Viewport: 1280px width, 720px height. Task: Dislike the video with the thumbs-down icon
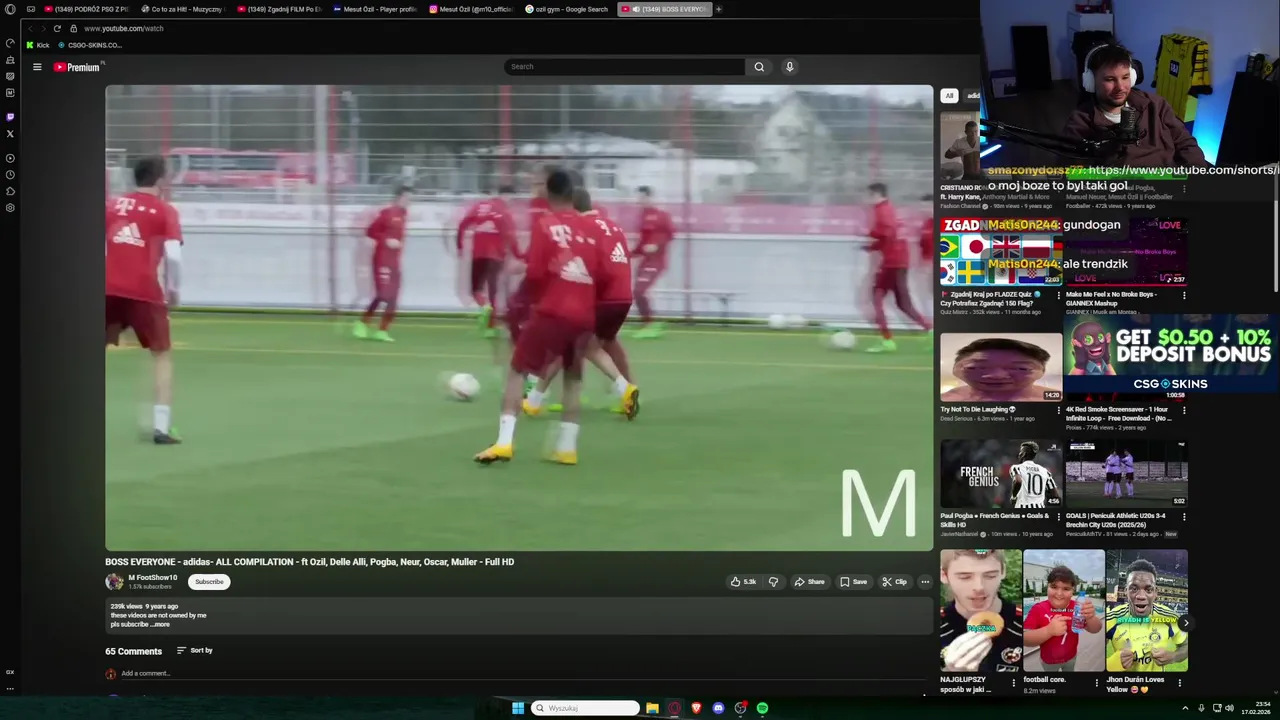click(773, 582)
